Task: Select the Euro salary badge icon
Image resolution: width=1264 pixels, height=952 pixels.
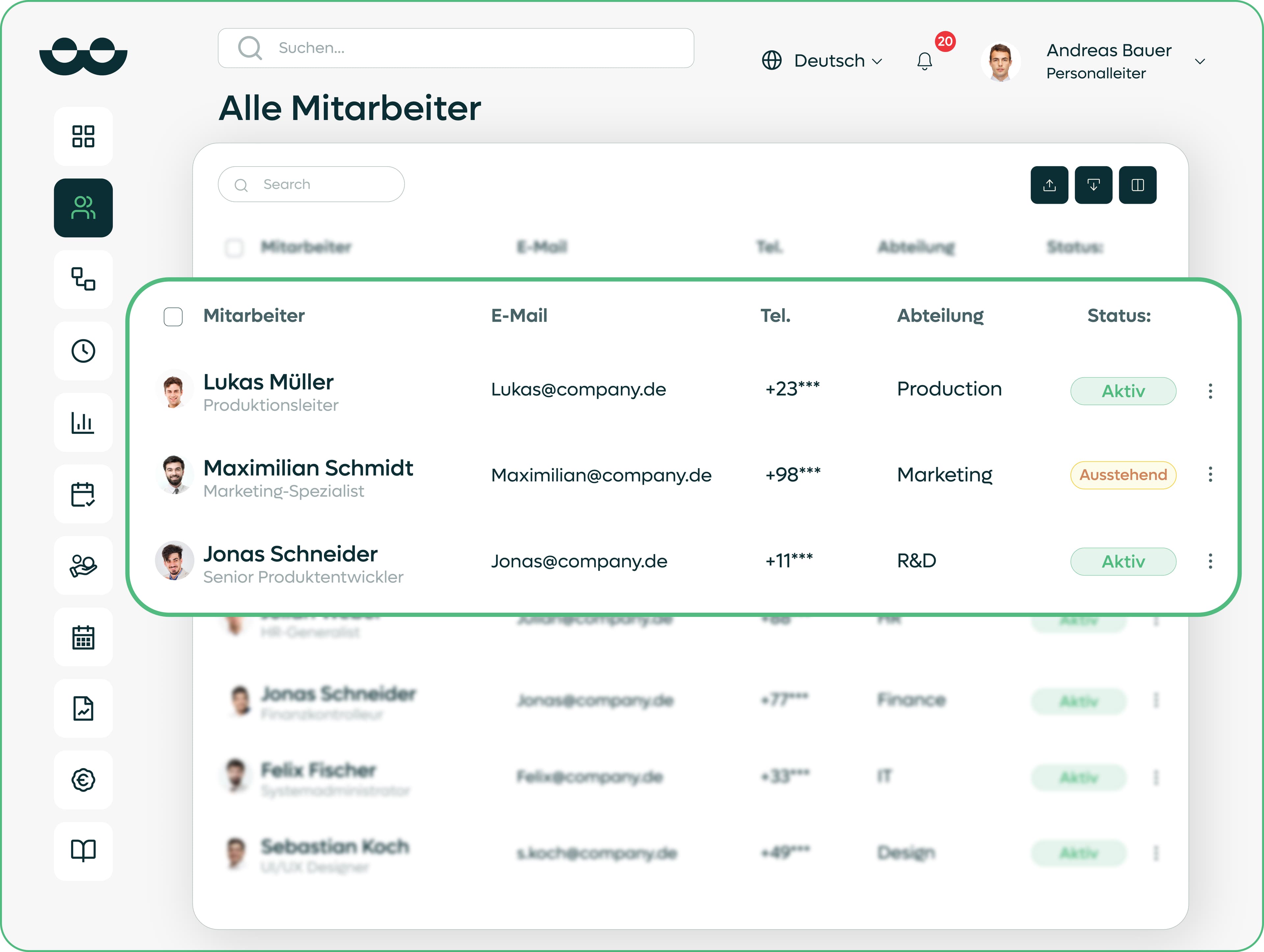Action: pos(83,780)
